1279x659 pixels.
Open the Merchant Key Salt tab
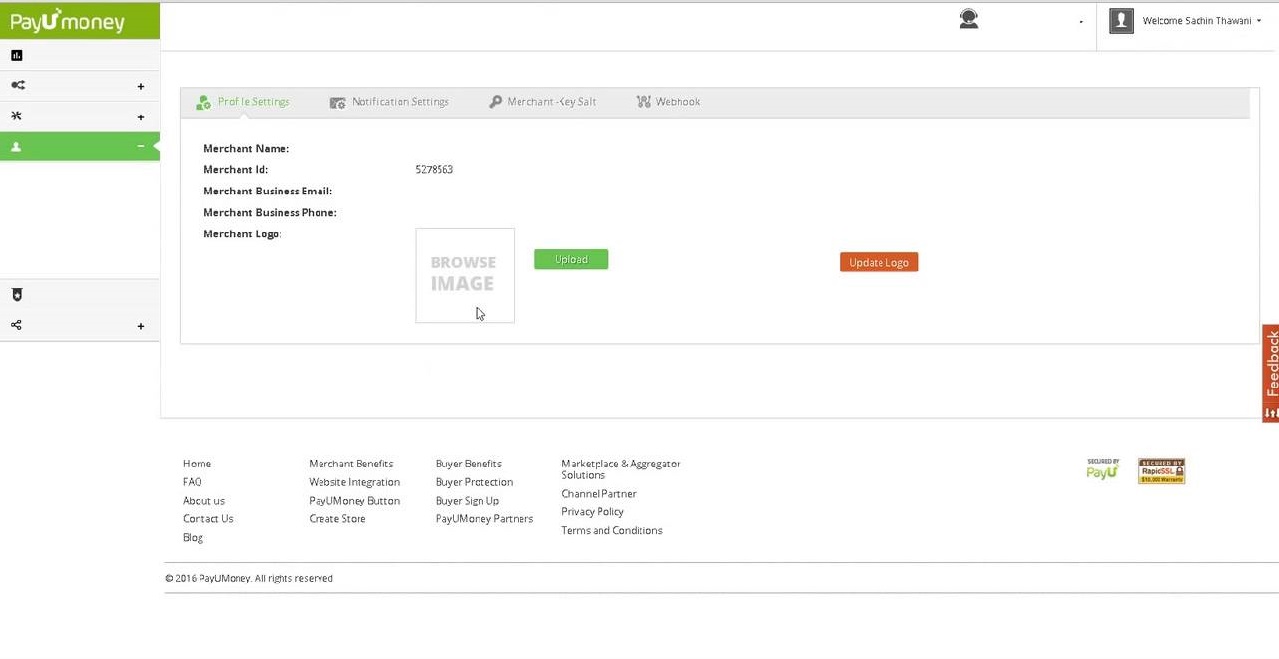pos(542,102)
